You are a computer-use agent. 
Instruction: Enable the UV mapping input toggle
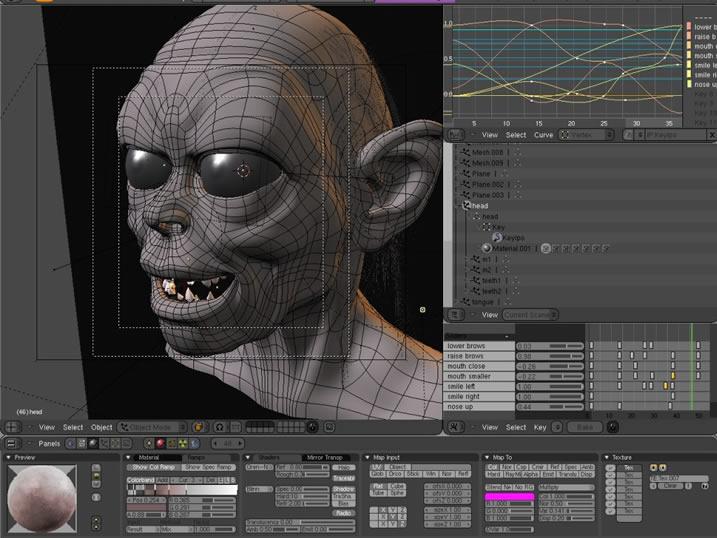(377, 467)
